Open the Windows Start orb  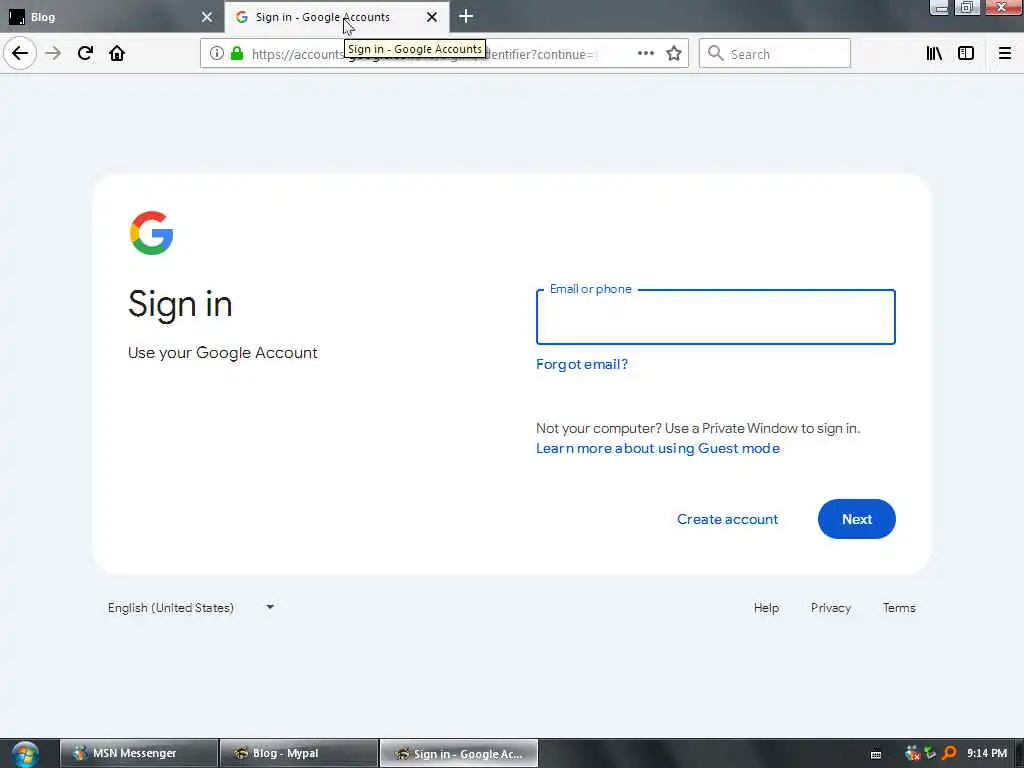point(25,754)
